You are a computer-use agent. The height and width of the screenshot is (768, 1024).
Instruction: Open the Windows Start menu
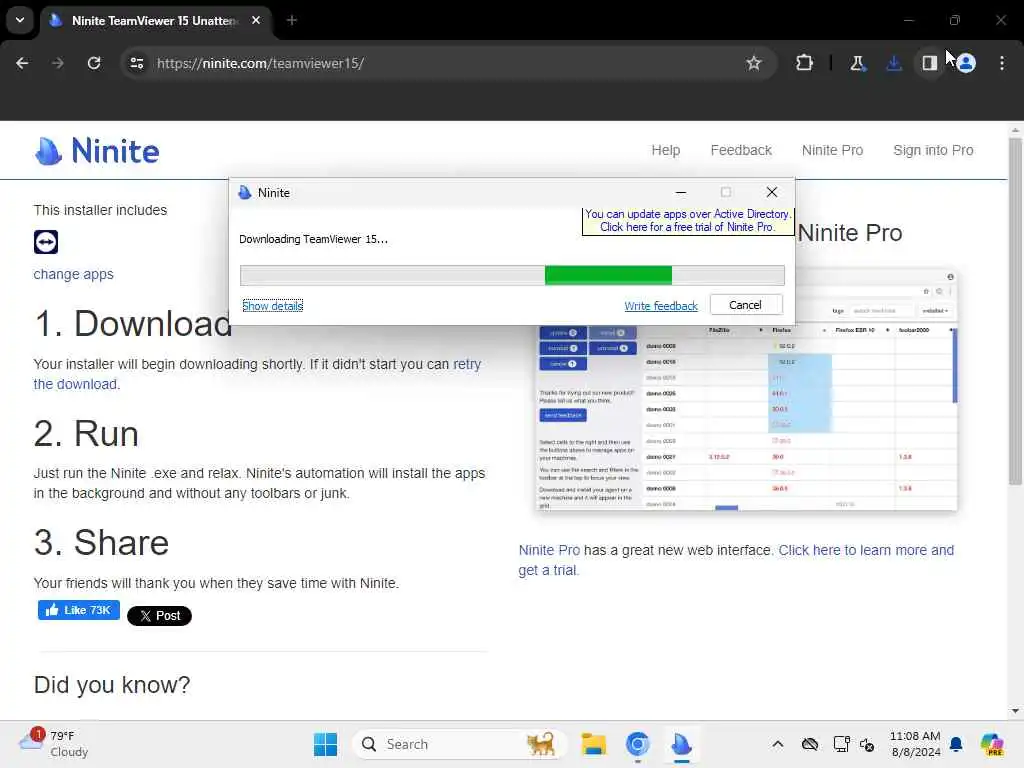click(x=325, y=744)
